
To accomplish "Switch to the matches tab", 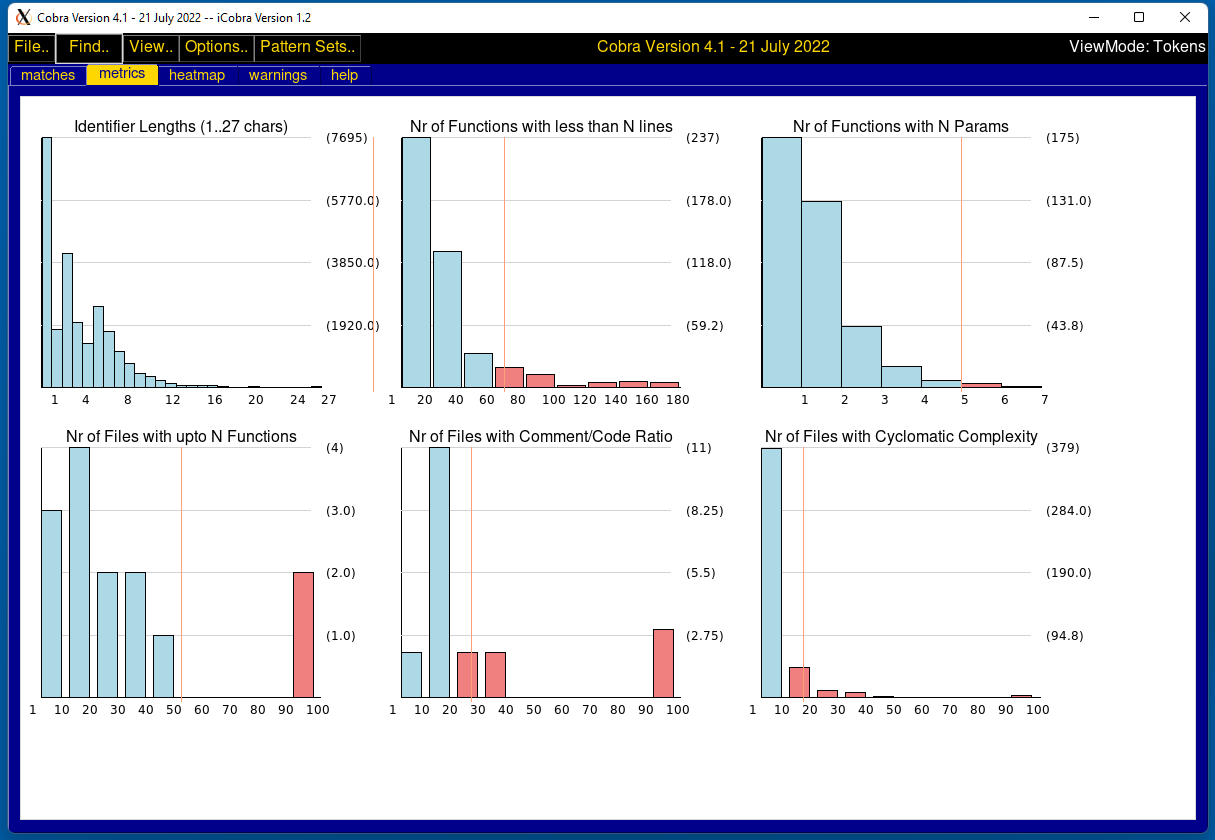I will click(x=48, y=75).
